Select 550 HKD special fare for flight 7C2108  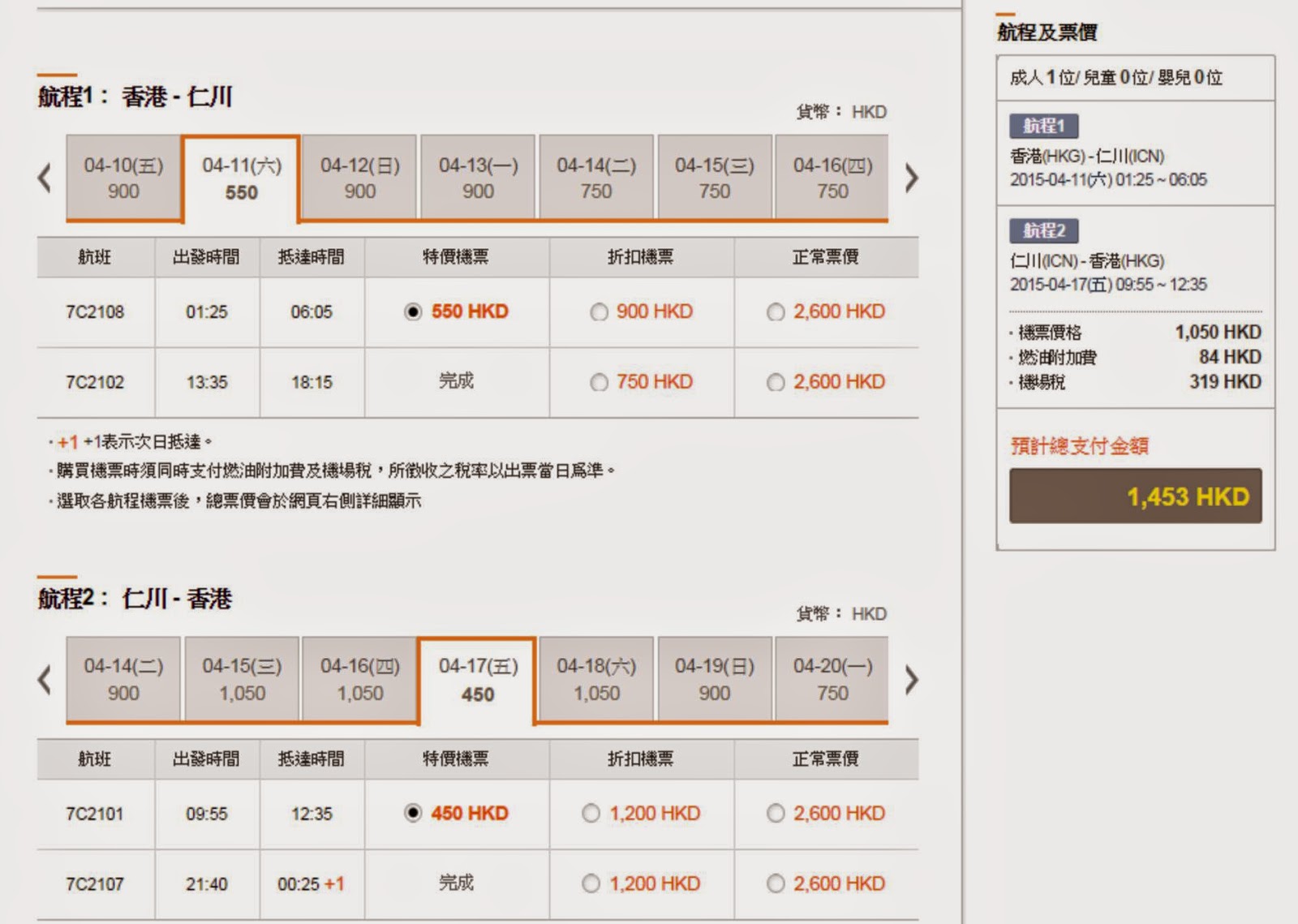[x=413, y=312]
